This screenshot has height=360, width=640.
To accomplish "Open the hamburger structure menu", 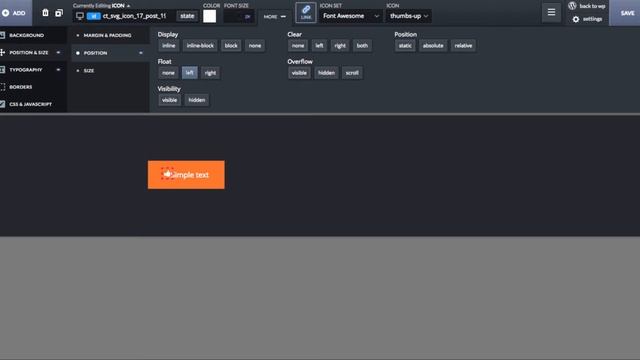I will coord(551,12).
